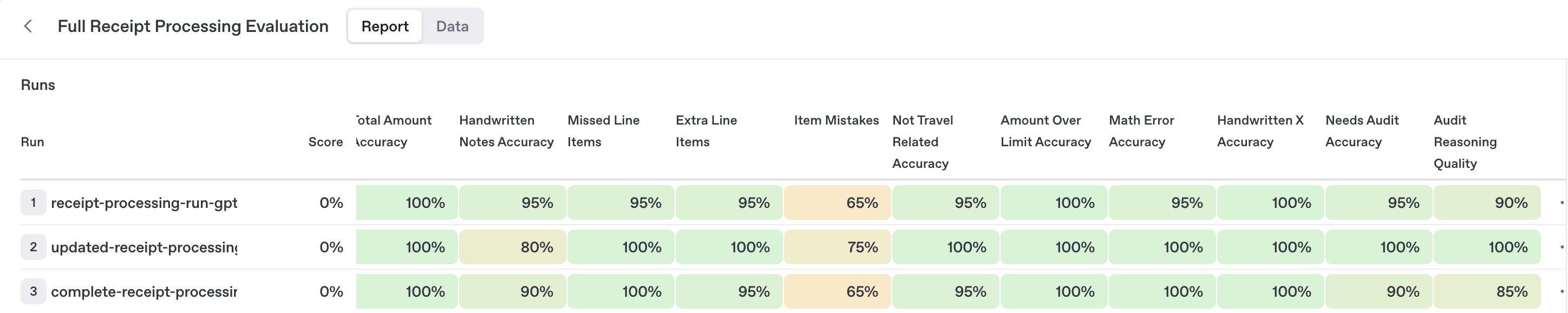Click the Handwritten Notes Accuracy header
This screenshot has width=1568, height=313.
pos(506,131)
